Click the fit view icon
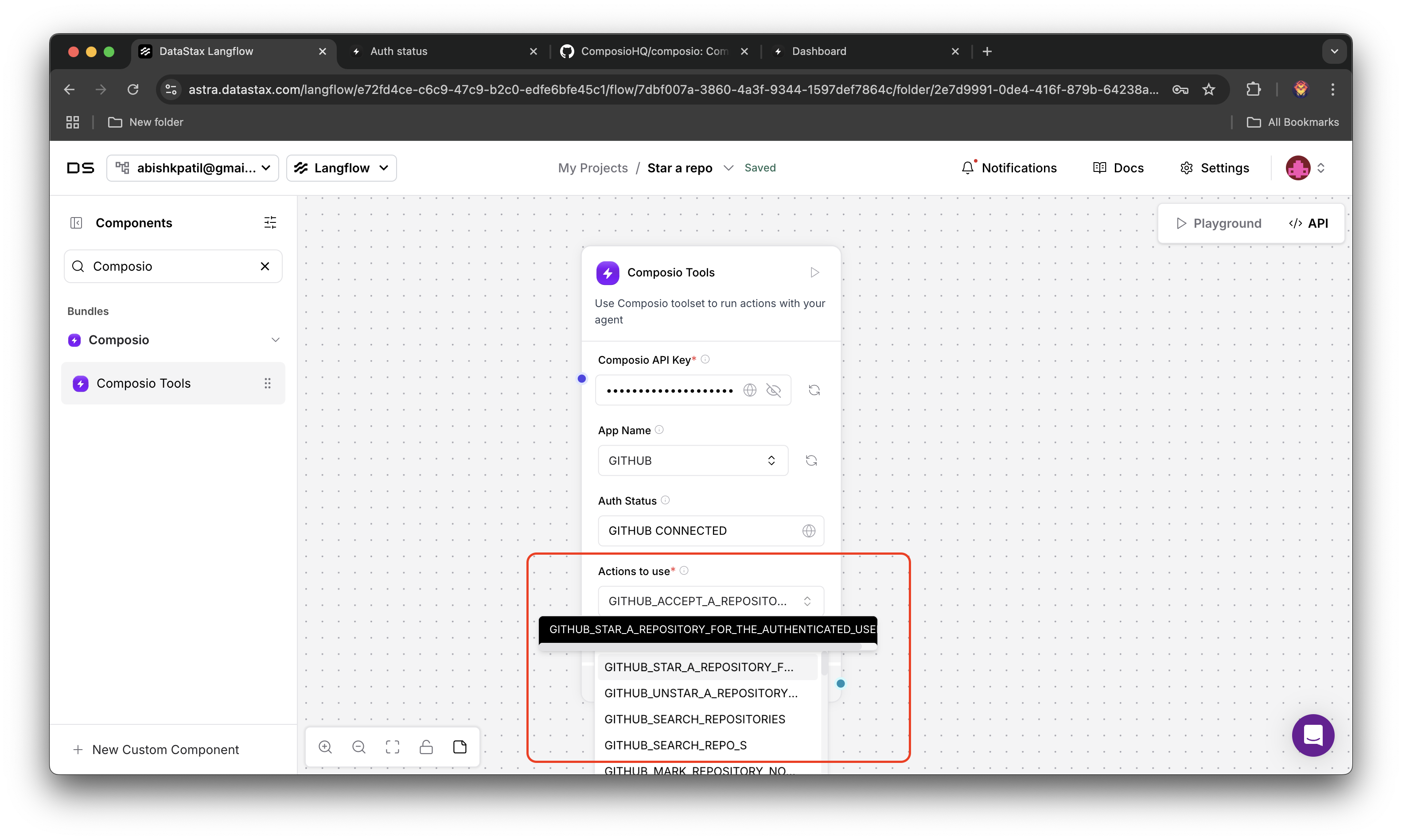 point(392,747)
